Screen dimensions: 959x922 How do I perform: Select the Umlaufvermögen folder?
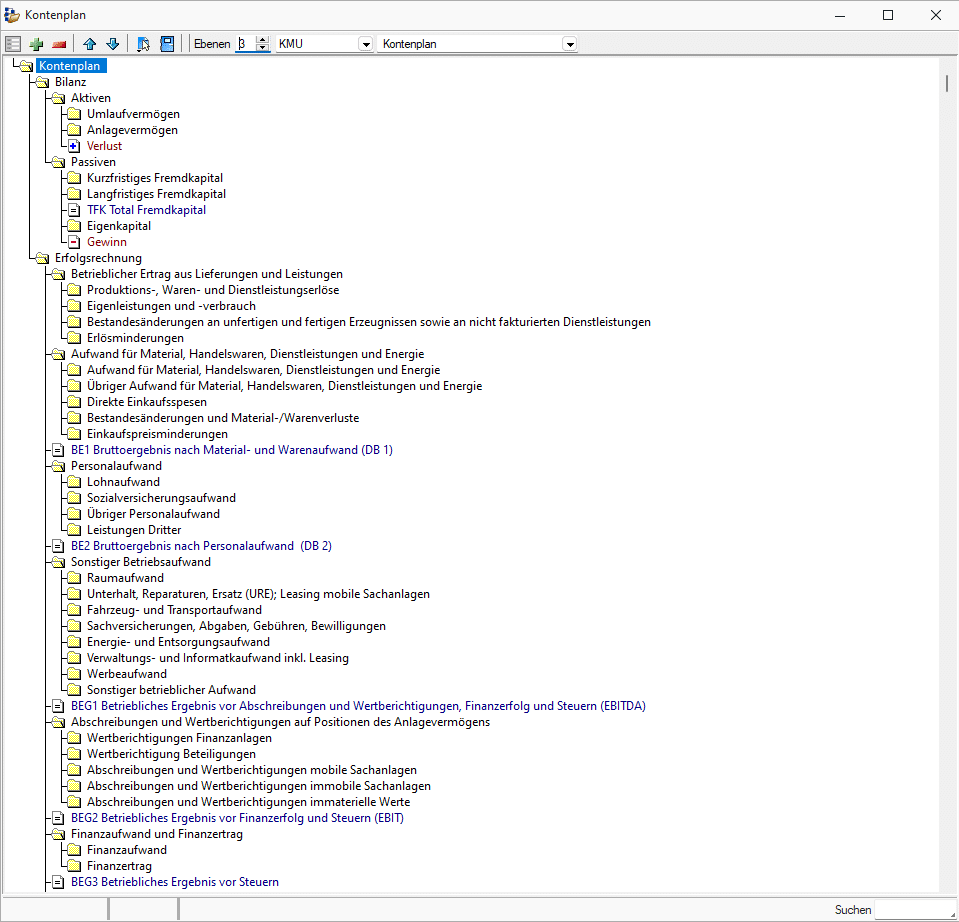pos(133,114)
